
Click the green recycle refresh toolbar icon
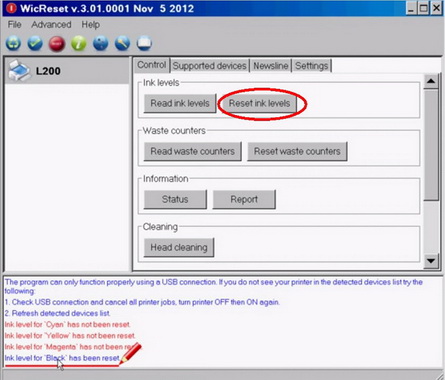(13, 44)
